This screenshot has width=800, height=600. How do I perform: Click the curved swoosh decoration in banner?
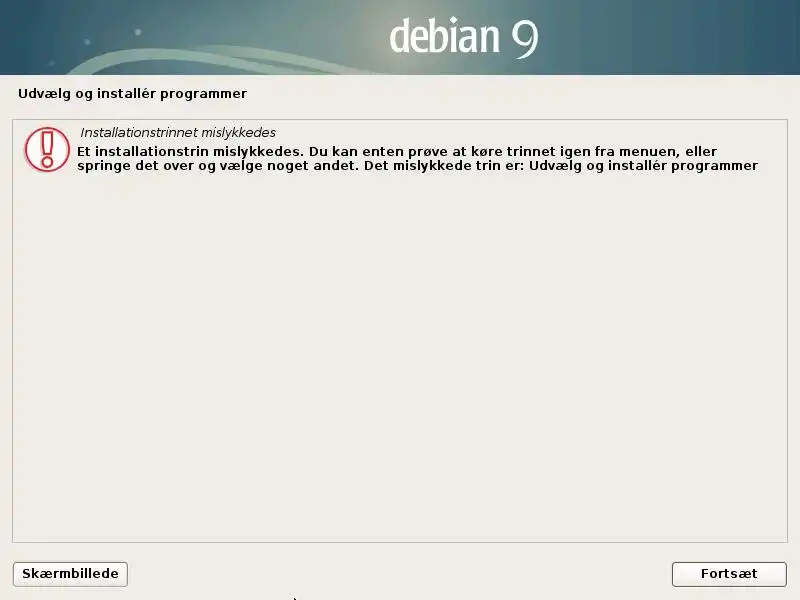click(204, 60)
